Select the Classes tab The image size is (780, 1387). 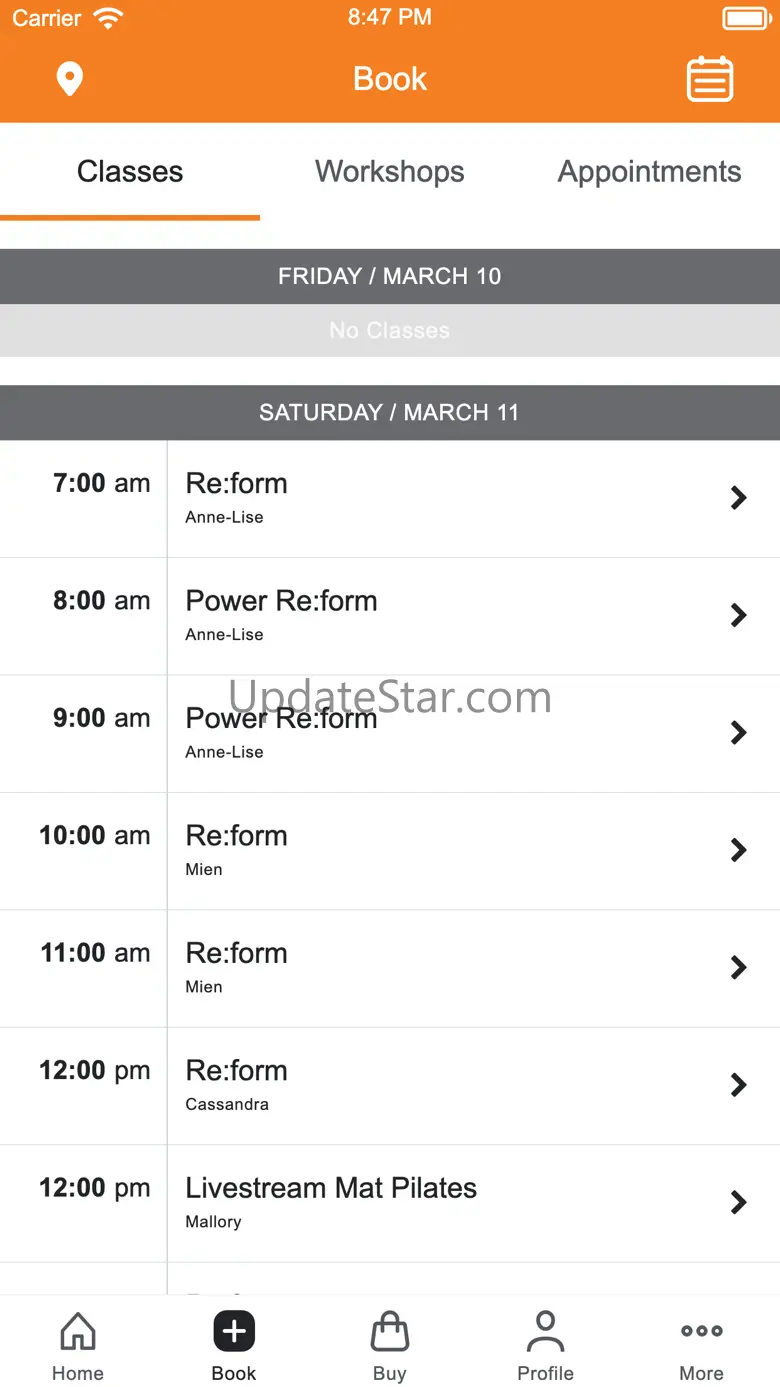tap(130, 172)
